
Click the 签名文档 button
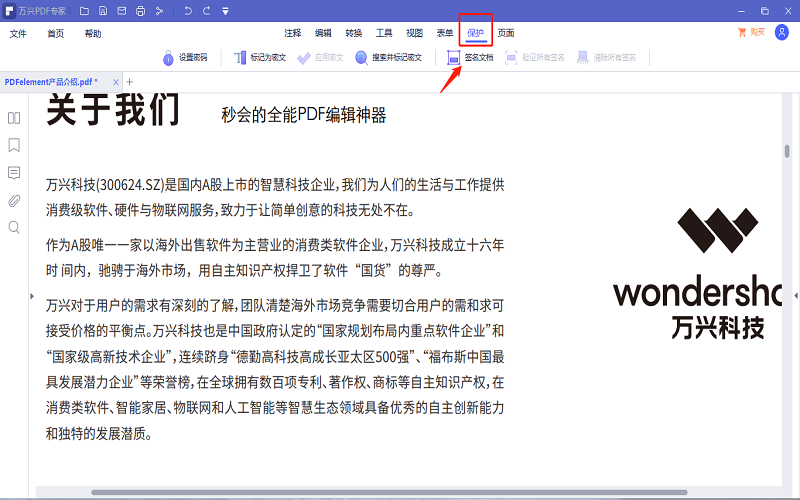(x=469, y=58)
